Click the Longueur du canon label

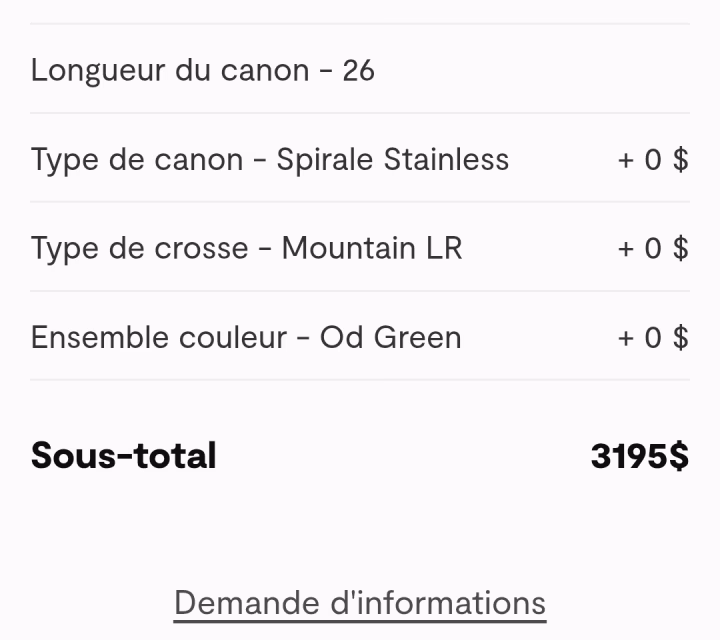click(170, 71)
